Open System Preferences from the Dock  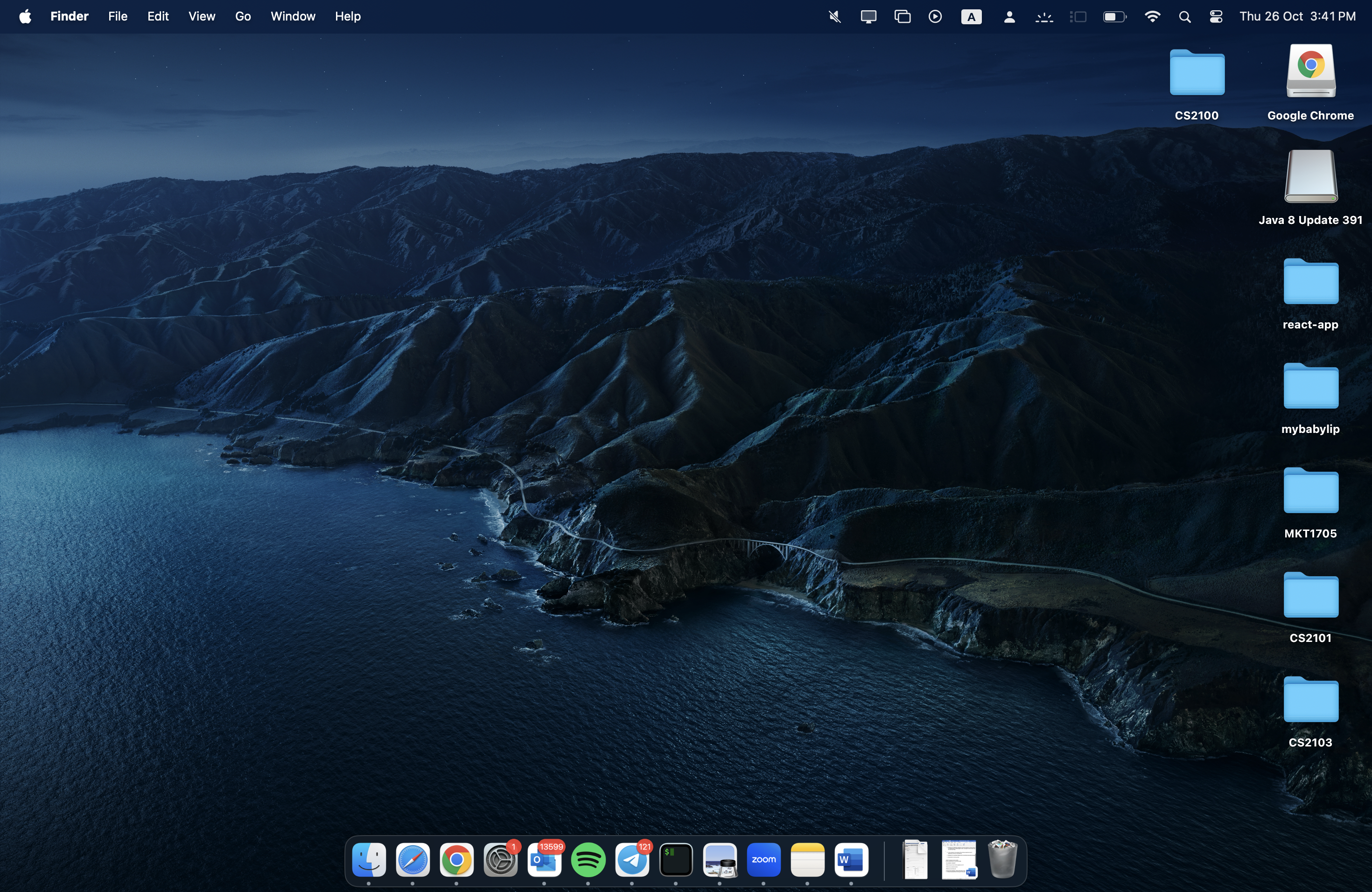tap(500, 860)
